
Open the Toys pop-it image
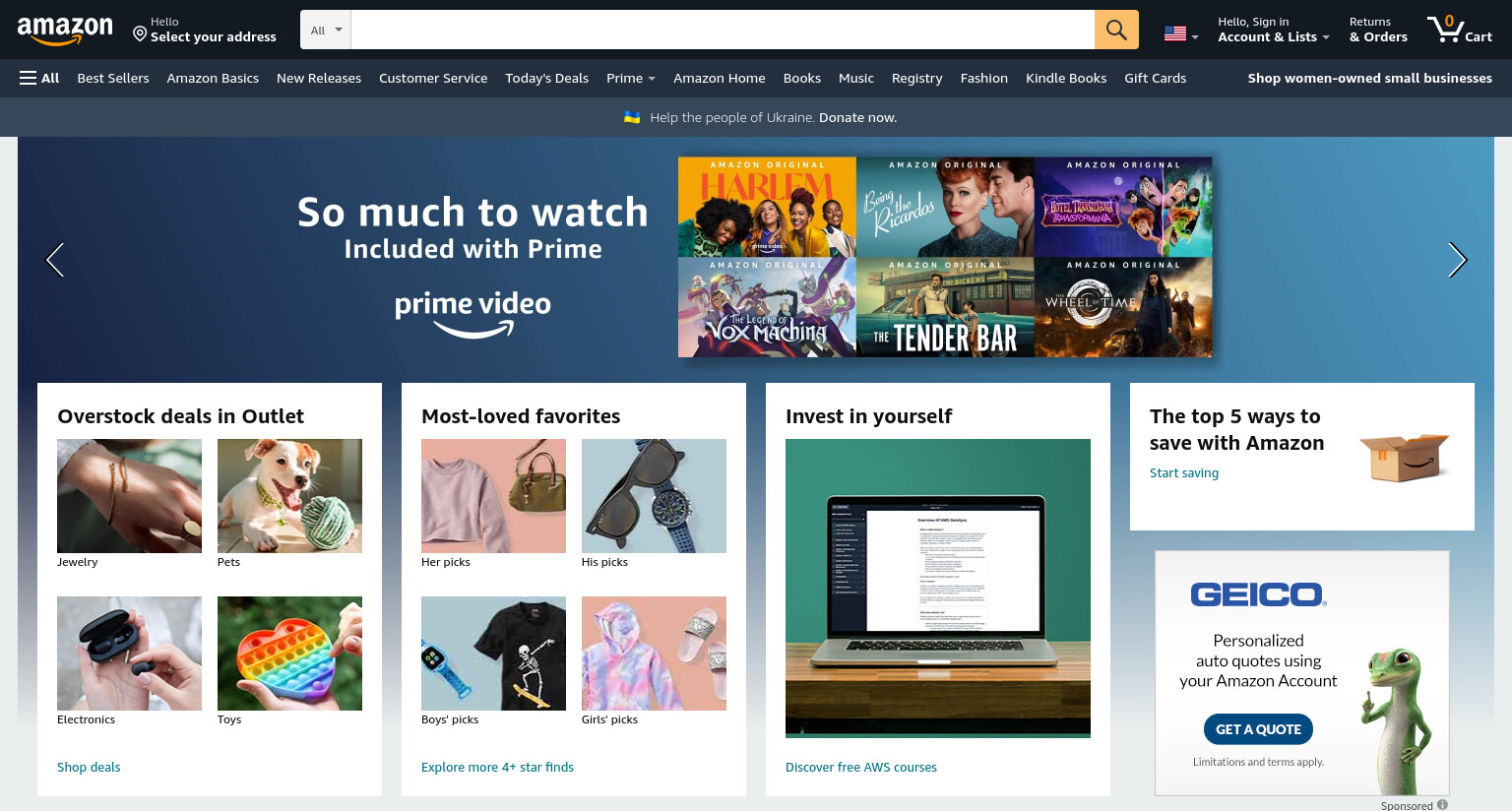[289, 654]
